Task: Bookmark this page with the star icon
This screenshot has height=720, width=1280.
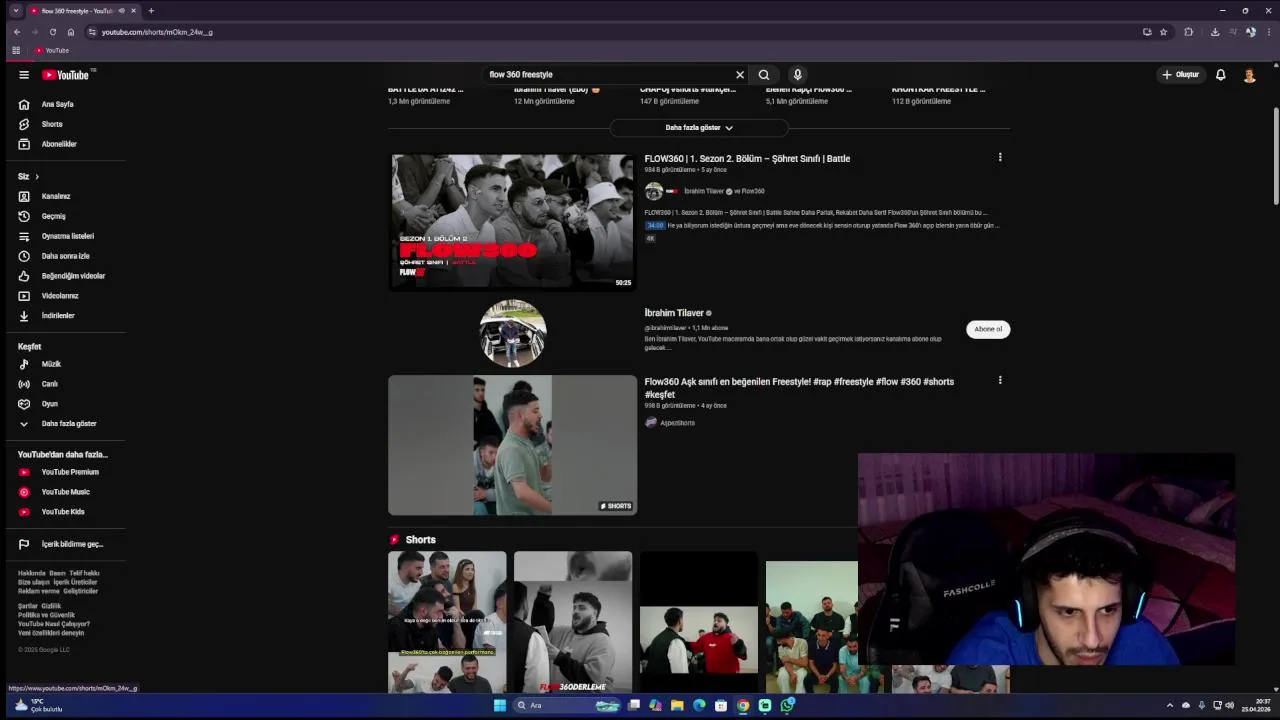Action: [x=1163, y=32]
